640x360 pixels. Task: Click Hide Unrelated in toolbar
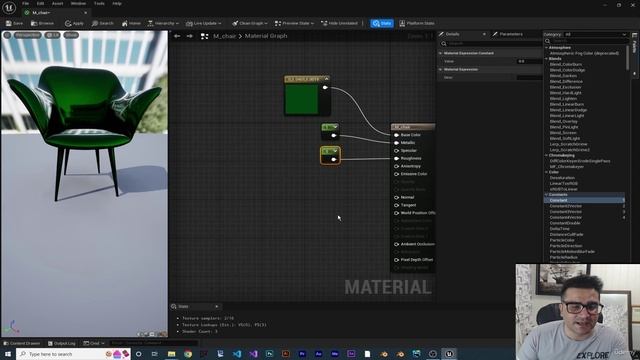339,23
